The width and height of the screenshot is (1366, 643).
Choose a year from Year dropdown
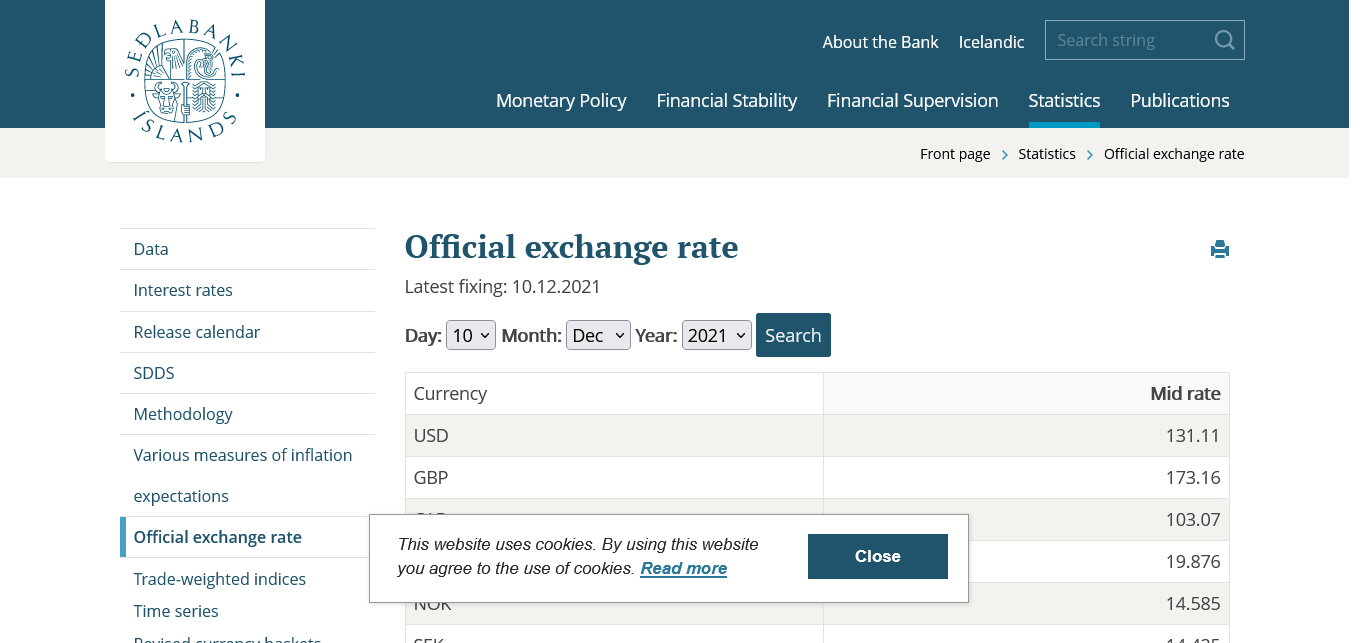pyautogui.click(x=716, y=335)
